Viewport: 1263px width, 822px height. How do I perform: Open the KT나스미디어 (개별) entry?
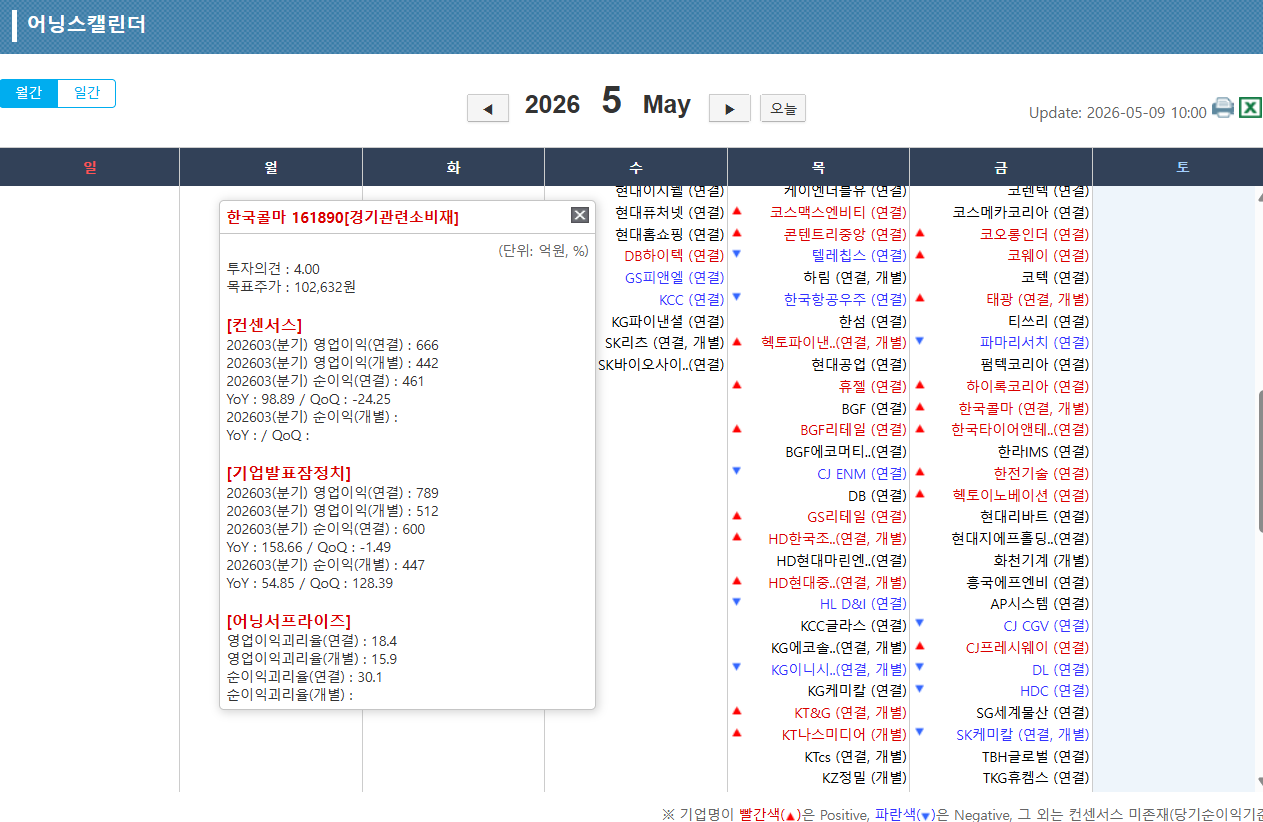[x=844, y=734]
